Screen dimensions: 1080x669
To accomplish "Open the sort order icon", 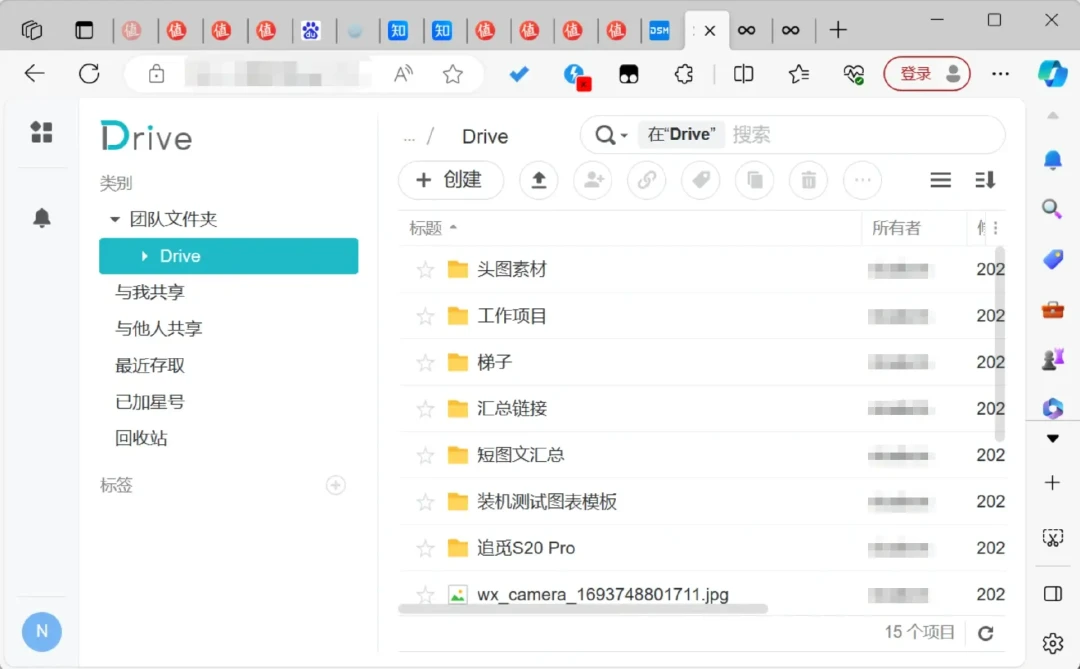I will pyautogui.click(x=985, y=180).
